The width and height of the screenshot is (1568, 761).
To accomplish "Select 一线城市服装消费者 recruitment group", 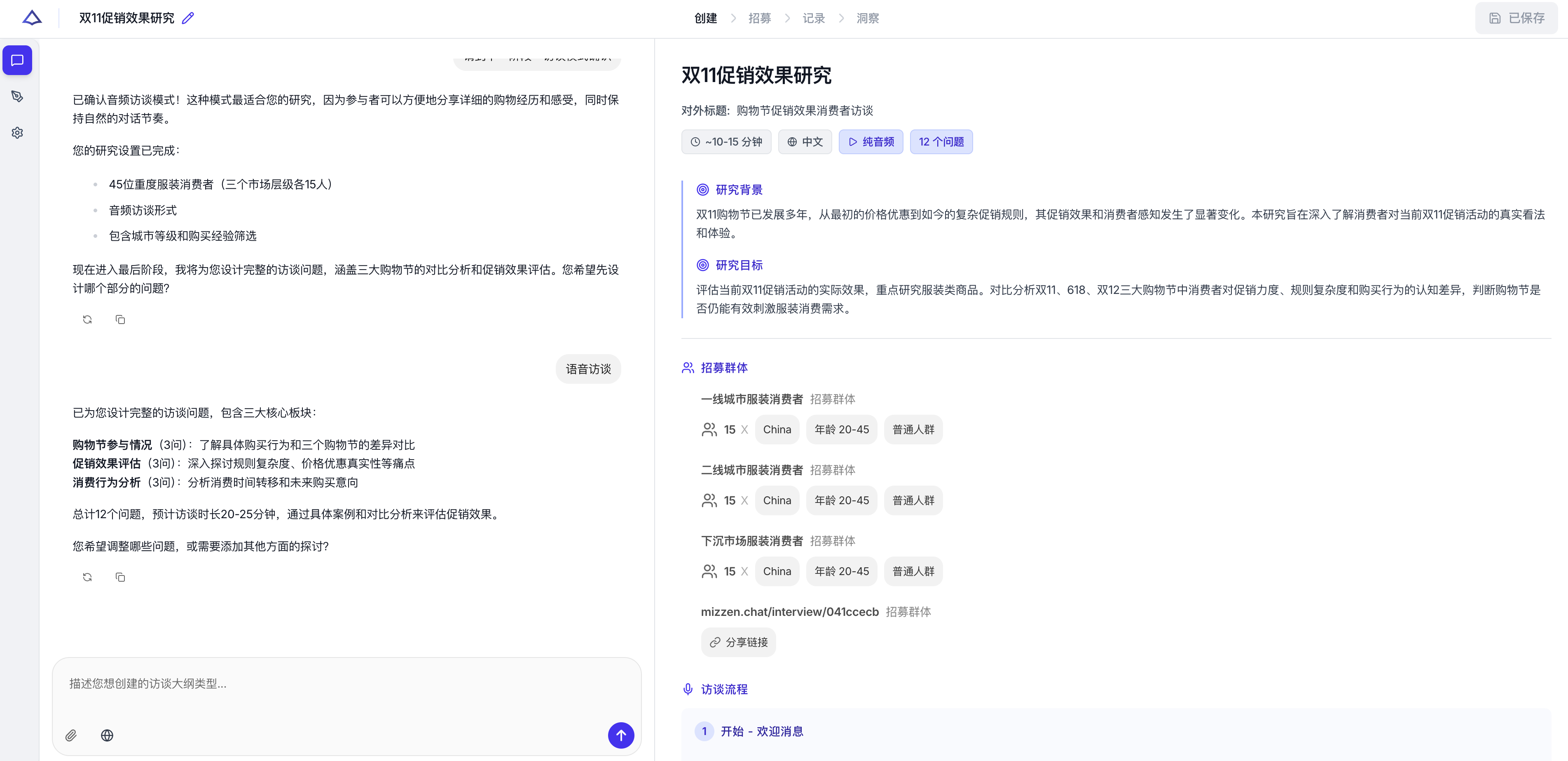I will click(752, 399).
